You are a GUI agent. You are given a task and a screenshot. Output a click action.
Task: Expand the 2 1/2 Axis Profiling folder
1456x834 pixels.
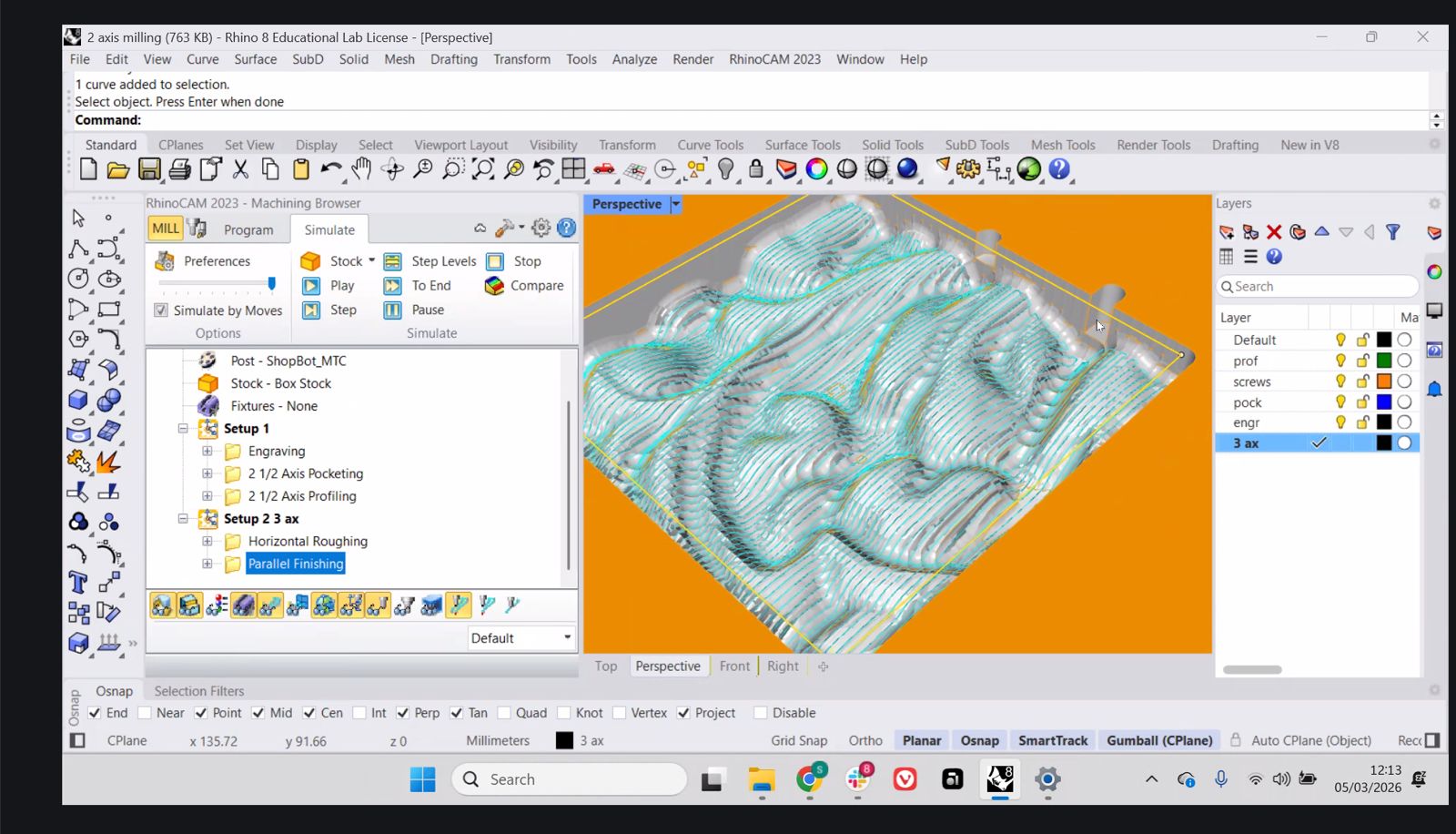(207, 496)
